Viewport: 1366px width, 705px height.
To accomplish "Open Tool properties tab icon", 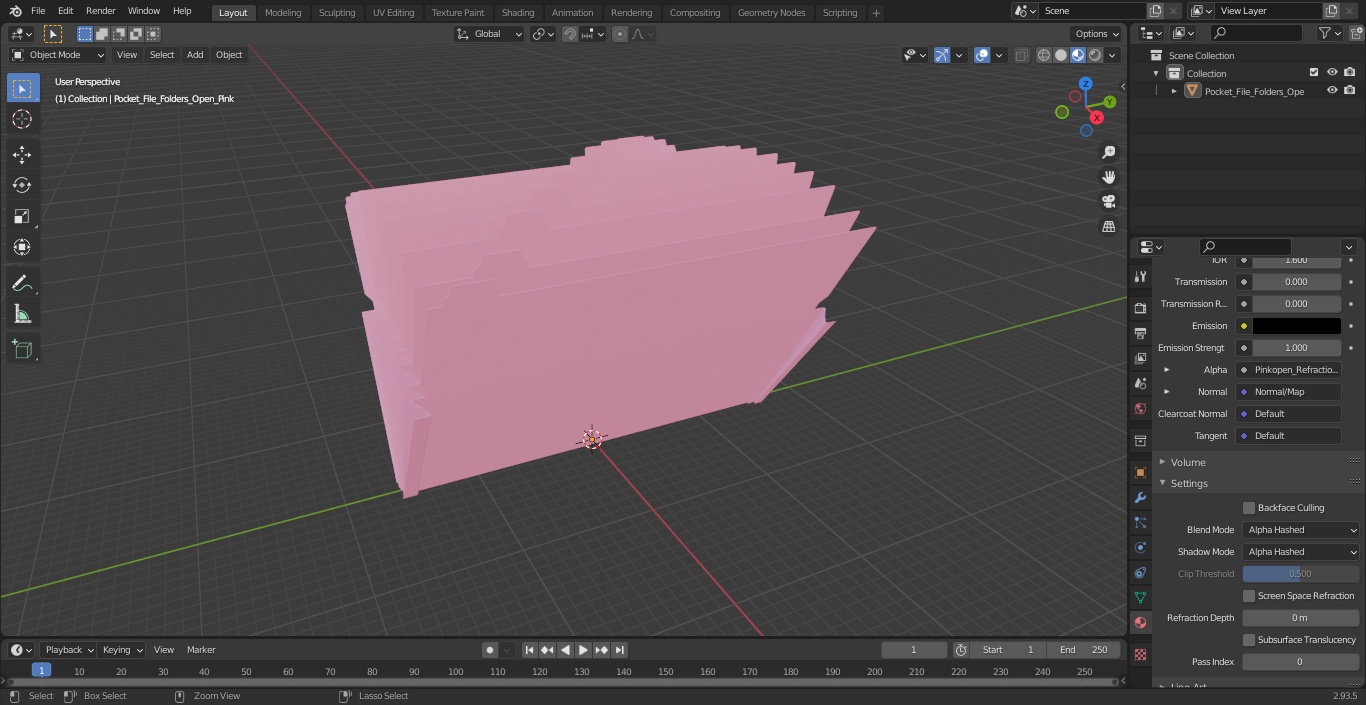I will tap(1140, 277).
